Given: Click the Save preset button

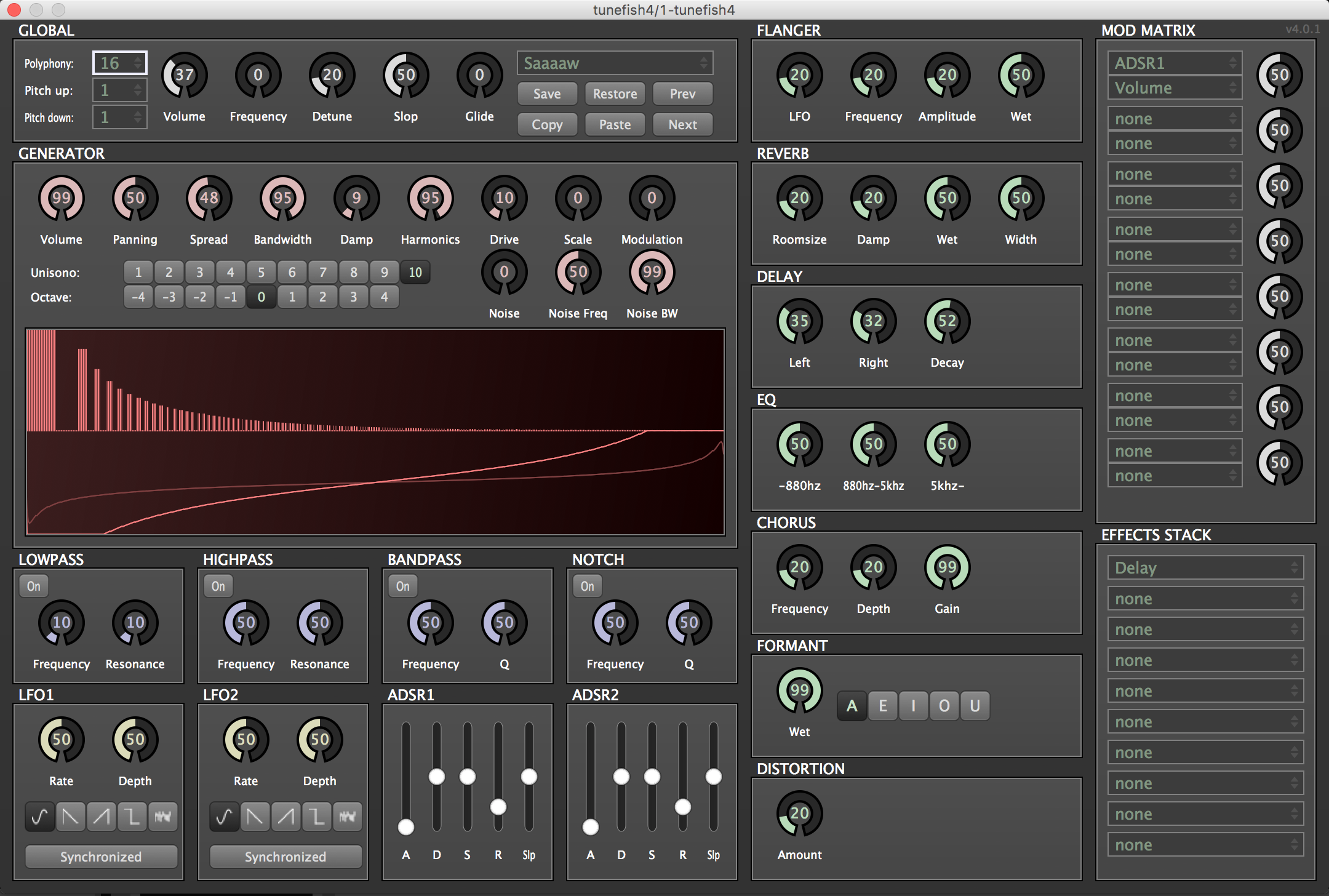Looking at the screenshot, I should pos(547,94).
